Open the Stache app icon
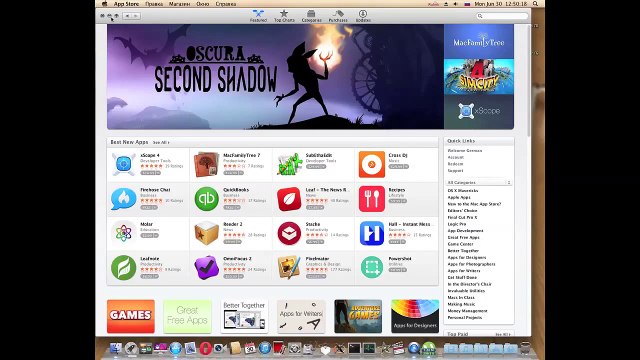 289,233
